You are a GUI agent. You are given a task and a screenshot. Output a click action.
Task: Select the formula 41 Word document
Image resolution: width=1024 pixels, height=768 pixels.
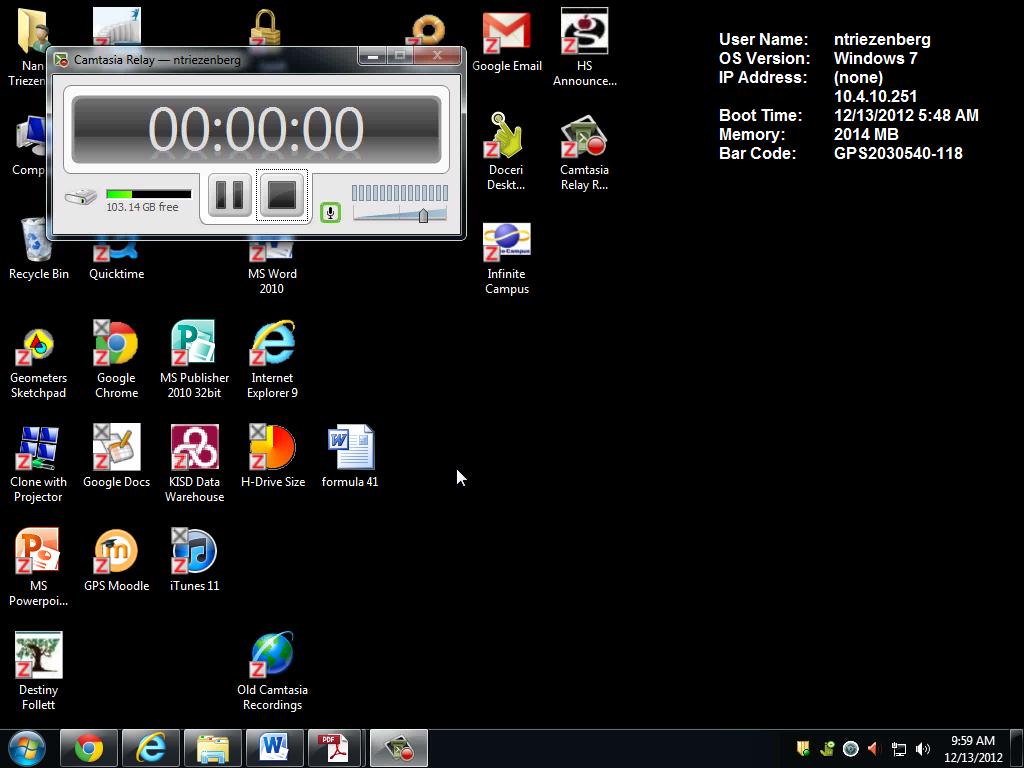click(x=350, y=456)
